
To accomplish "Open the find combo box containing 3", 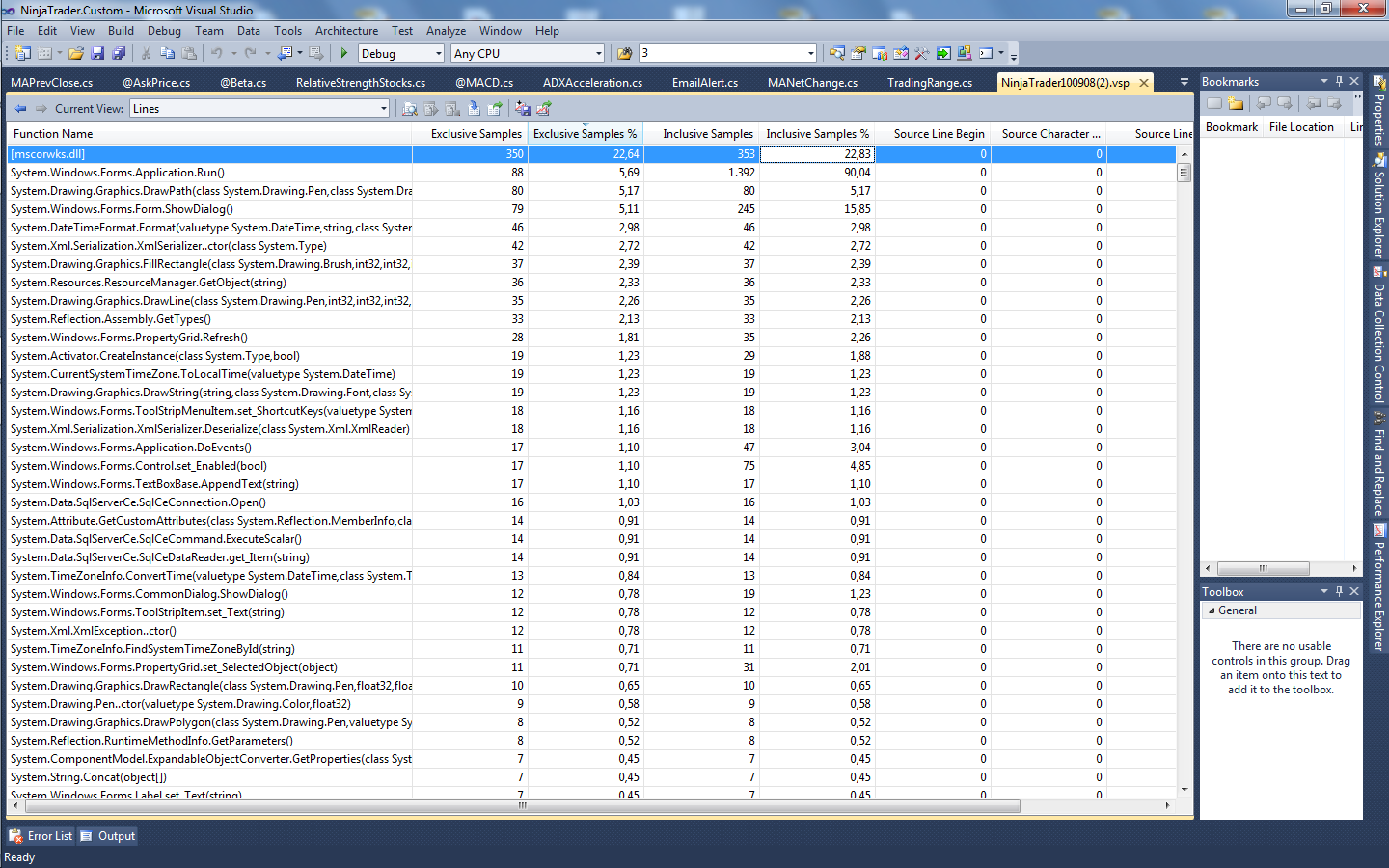I will point(727,54).
